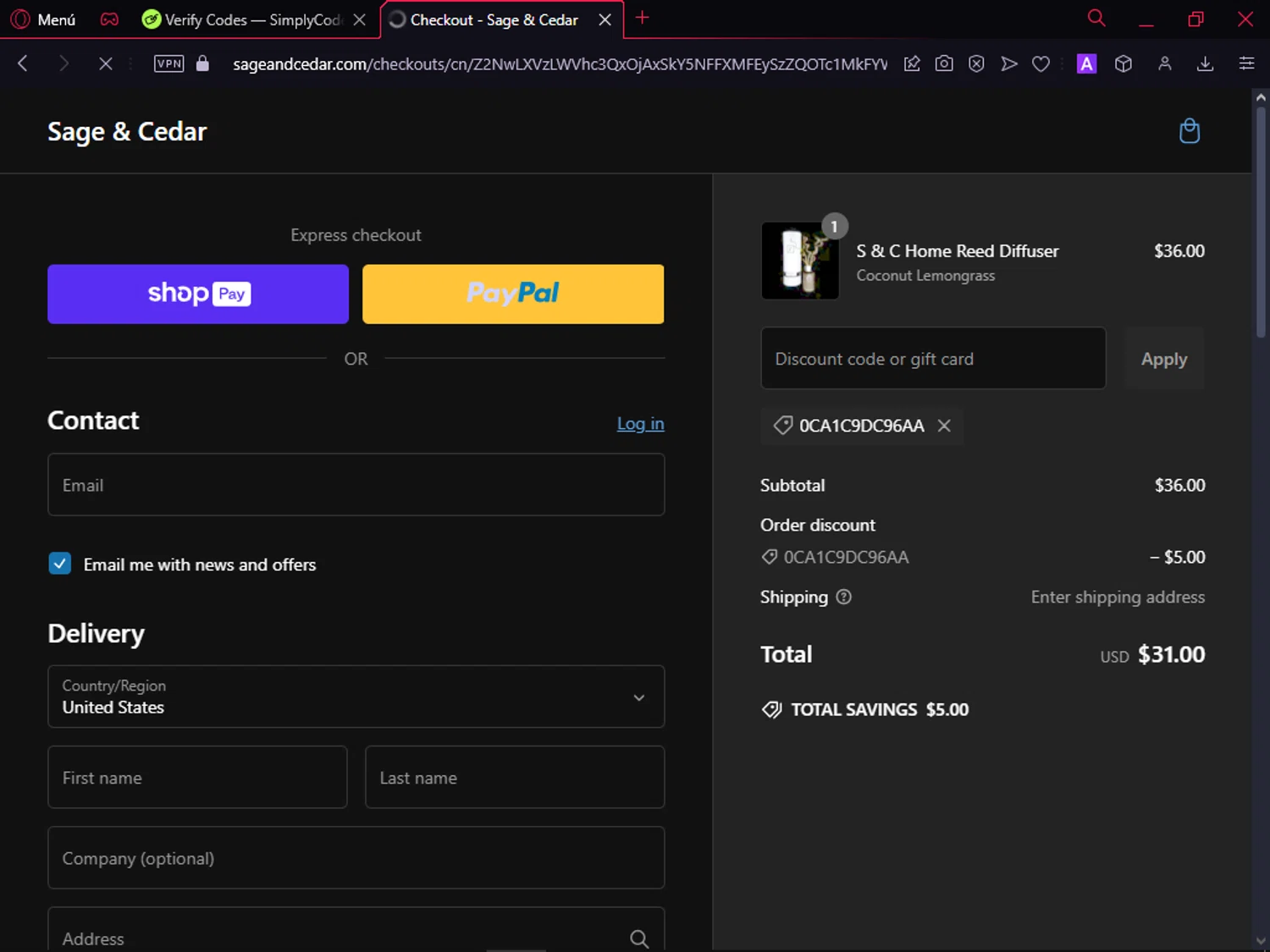Open the Opera Menú button
This screenshot has width=1270, height=952.
click(43, 19)
